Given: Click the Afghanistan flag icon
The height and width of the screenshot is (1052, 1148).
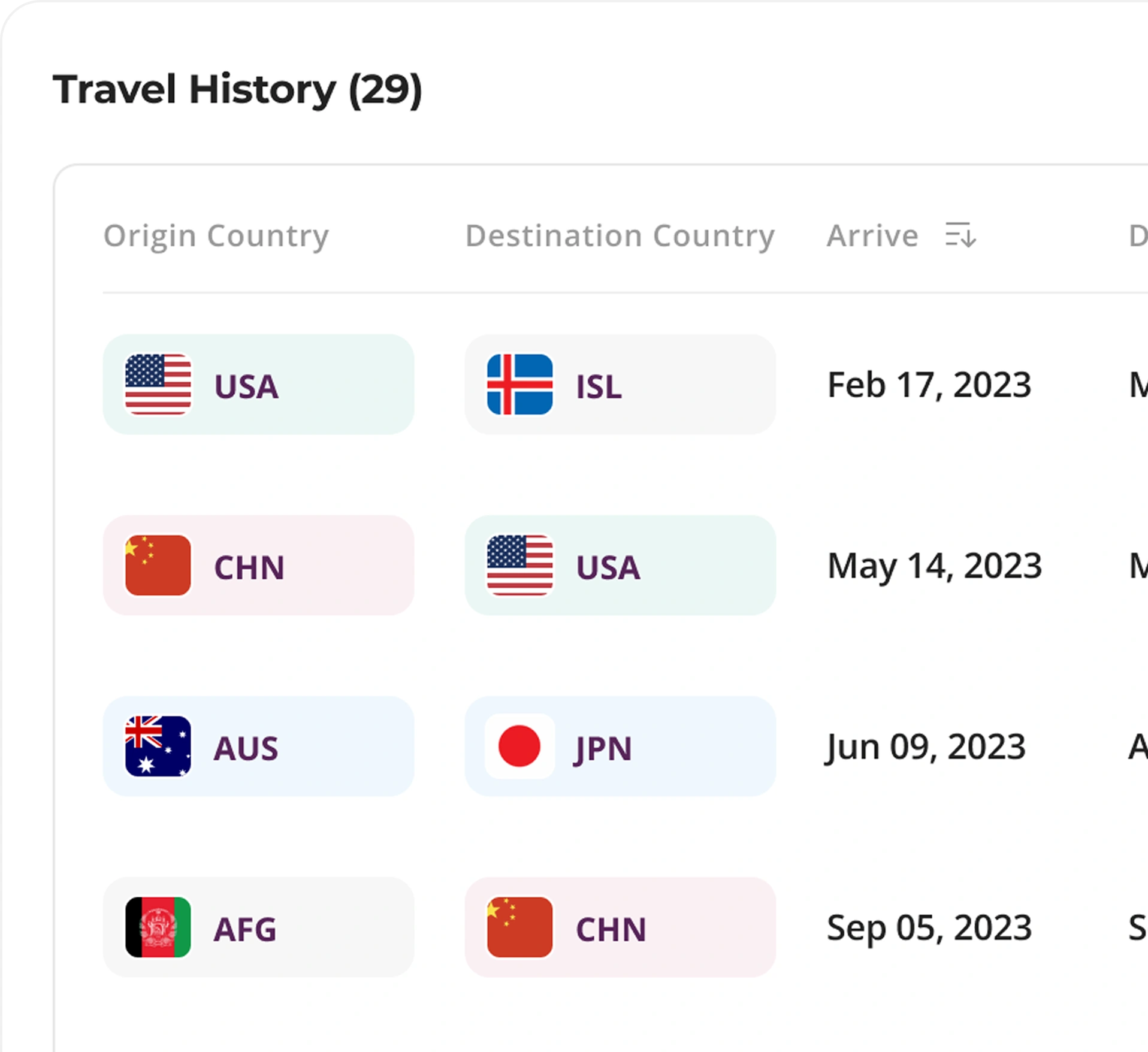Looking at the screenshot, I should [158, 927].
